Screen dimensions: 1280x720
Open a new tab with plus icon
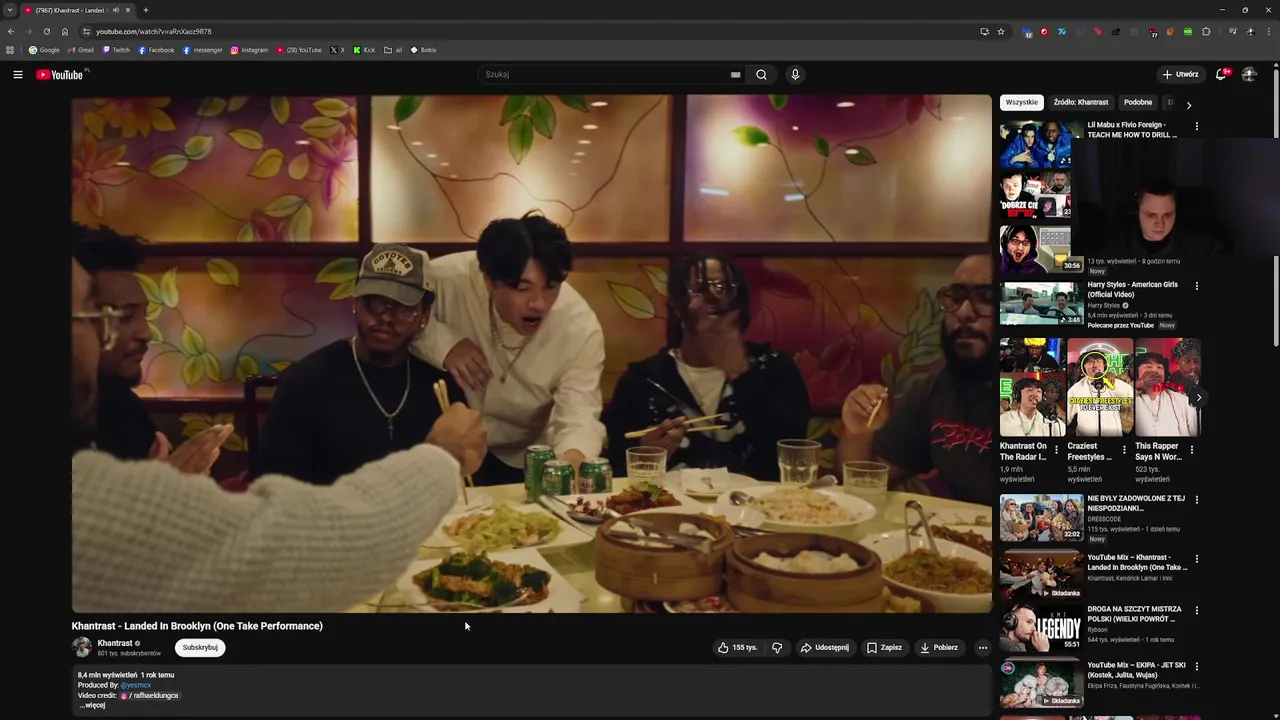146,10
